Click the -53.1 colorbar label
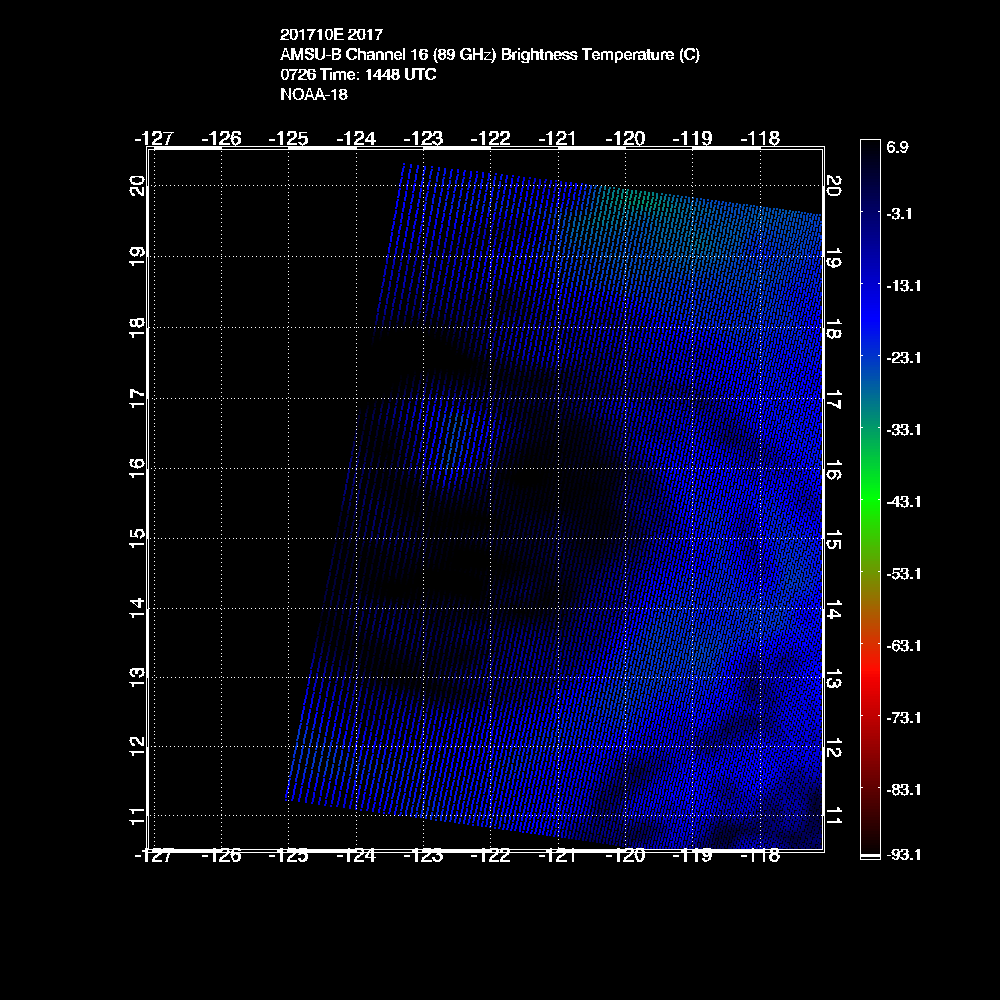 904,574
